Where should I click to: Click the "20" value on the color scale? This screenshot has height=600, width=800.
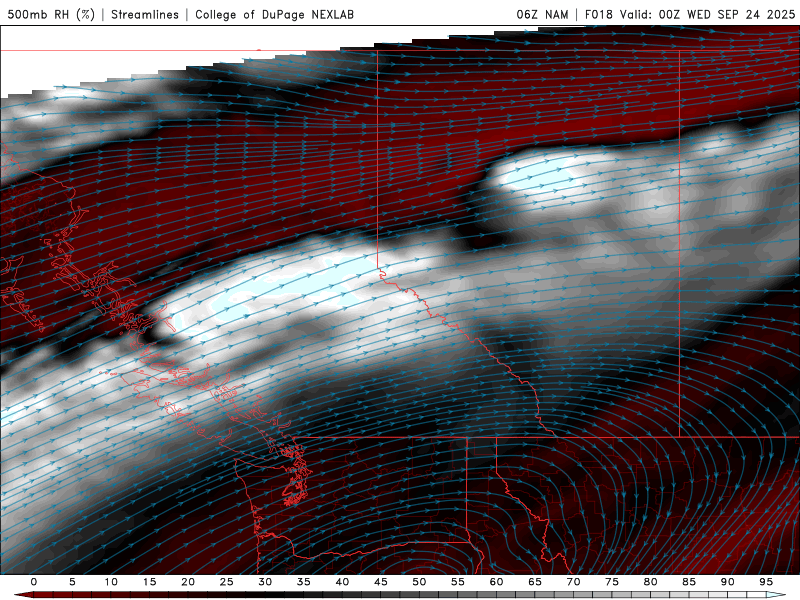[x=188, y=582]
